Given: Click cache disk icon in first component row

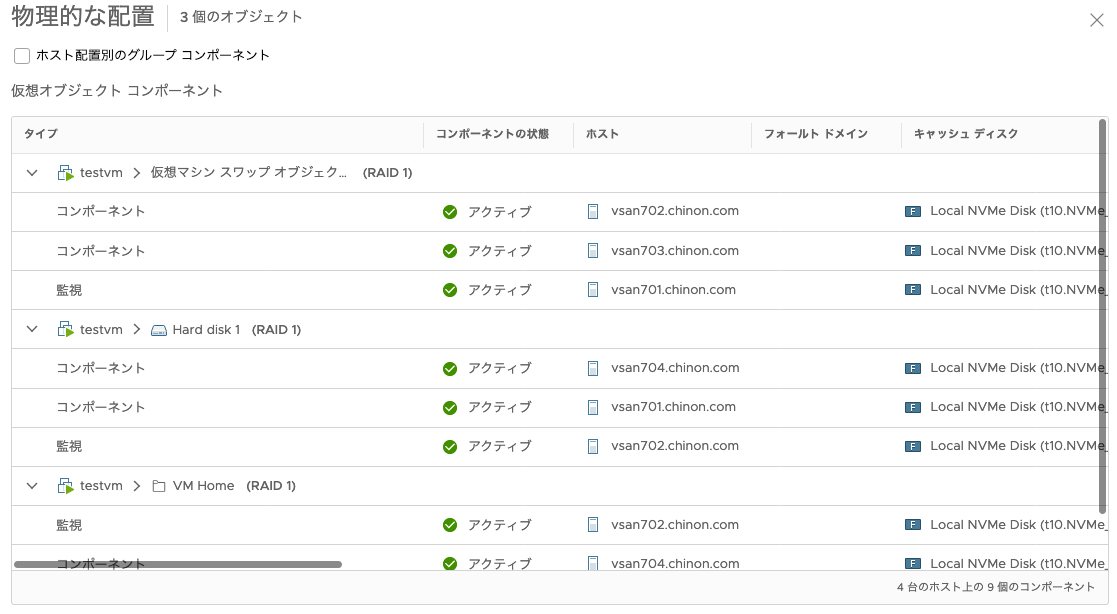Looking at the screenshot, I should pyautogui.click(x=912, y=212).
